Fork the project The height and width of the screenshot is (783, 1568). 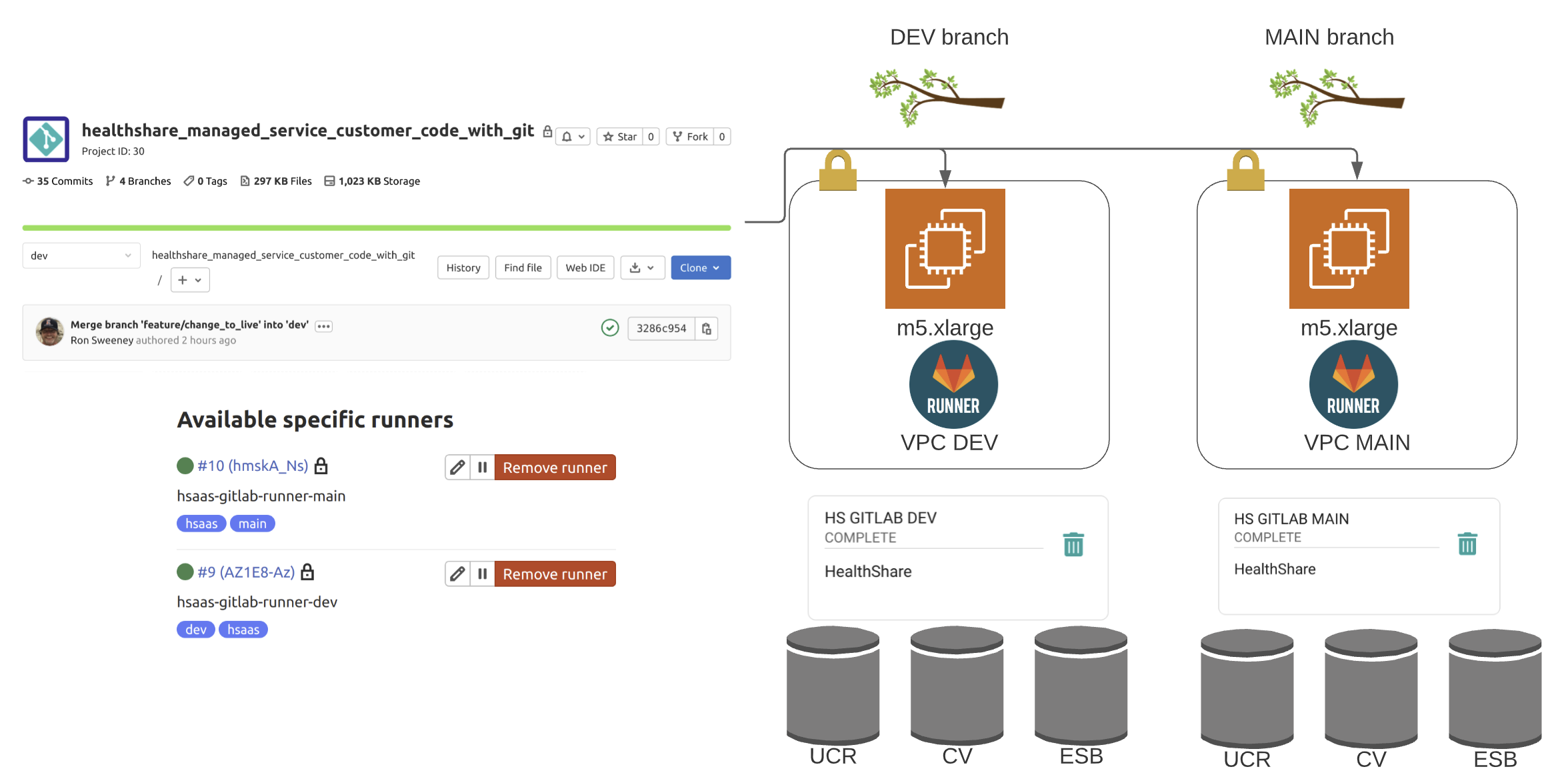coord(691,137)
